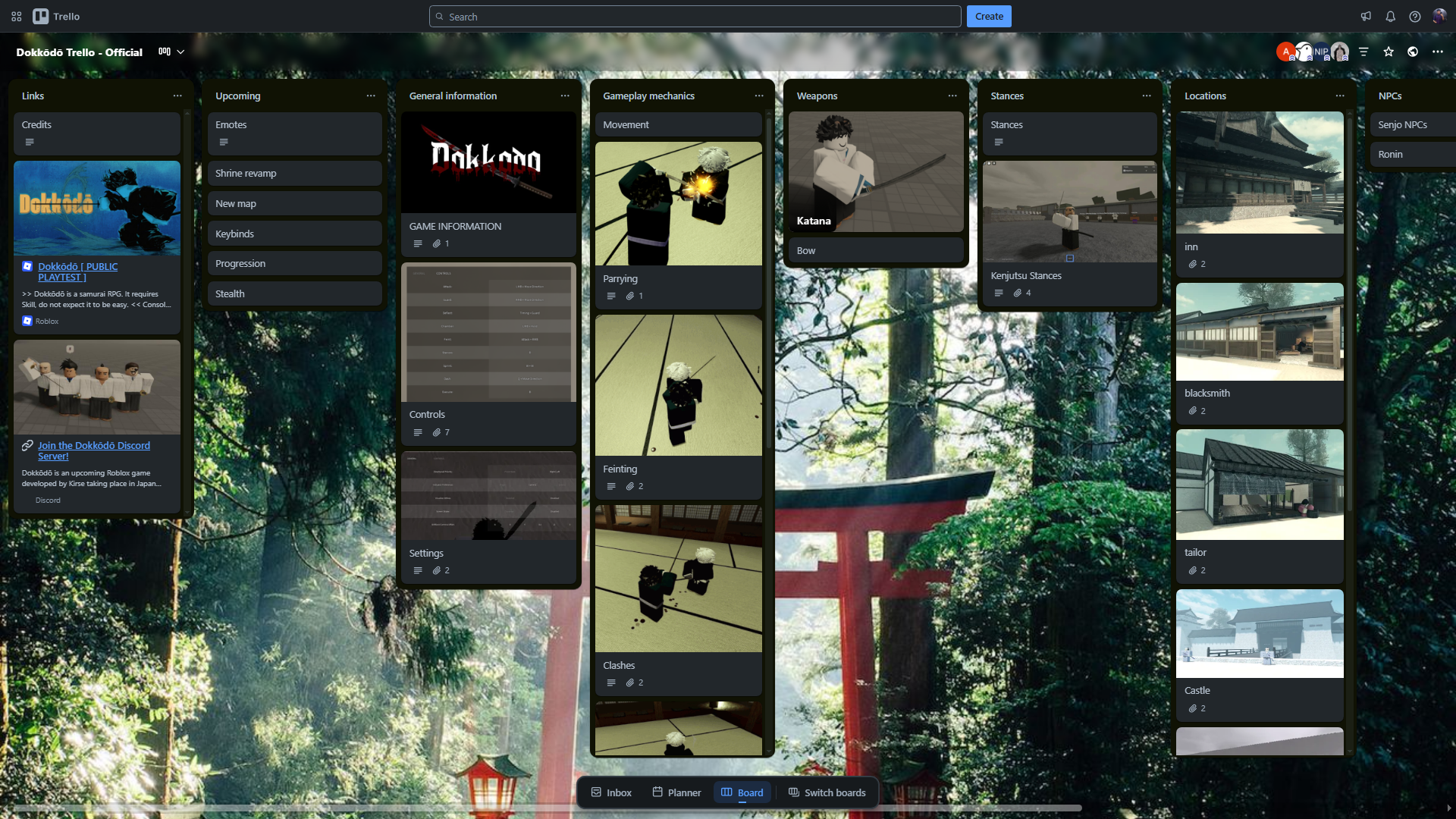
Task: Open the Emotes card
Action: point(294,133)
